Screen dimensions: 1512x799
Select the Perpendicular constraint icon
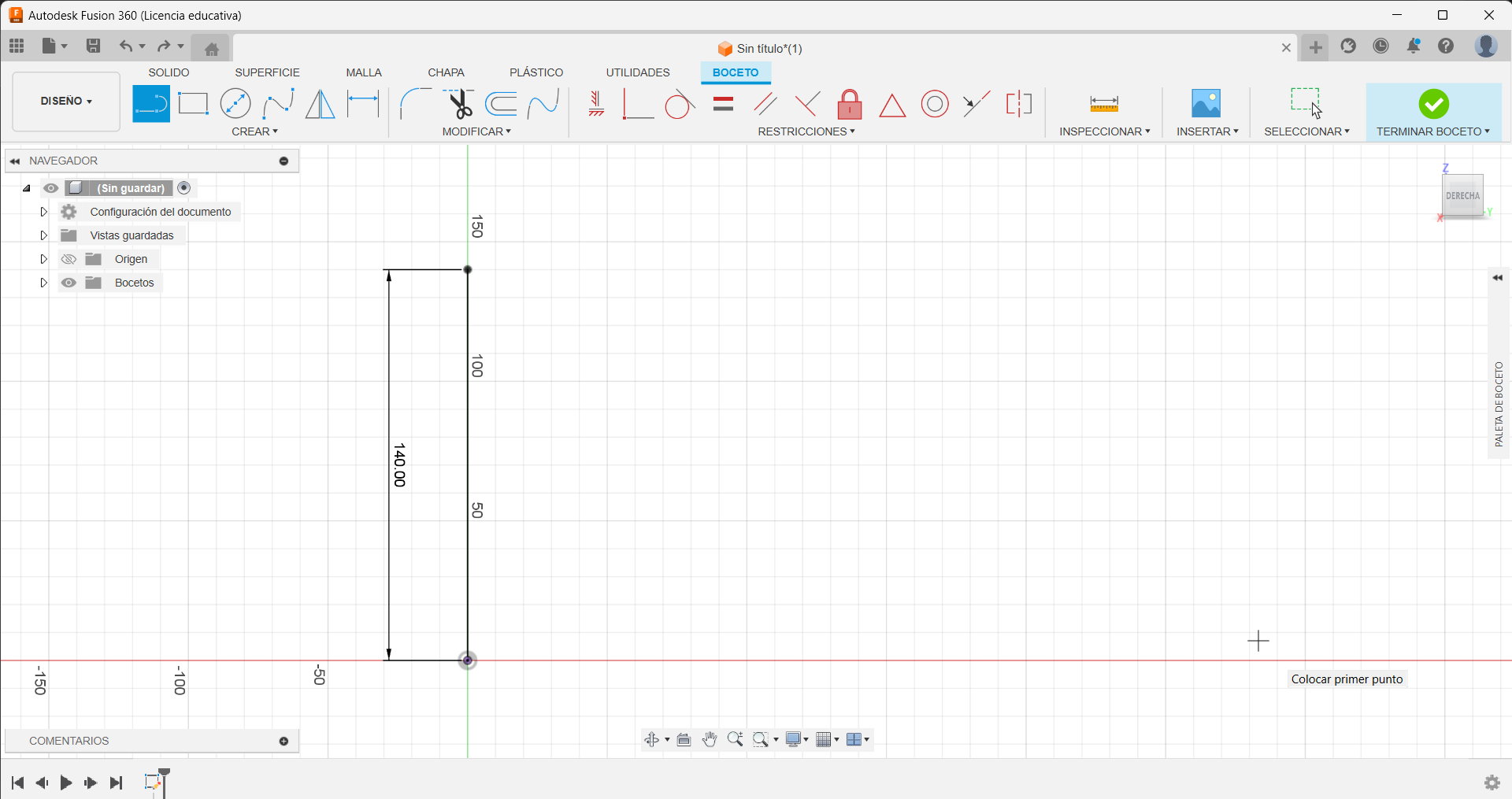click(807, 104)
